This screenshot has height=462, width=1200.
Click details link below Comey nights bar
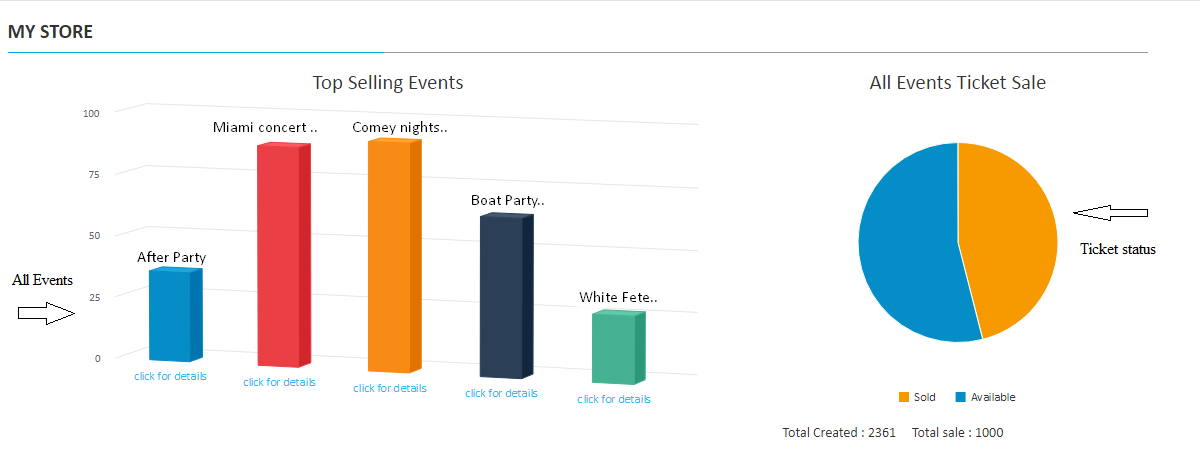tap(389, 388)
